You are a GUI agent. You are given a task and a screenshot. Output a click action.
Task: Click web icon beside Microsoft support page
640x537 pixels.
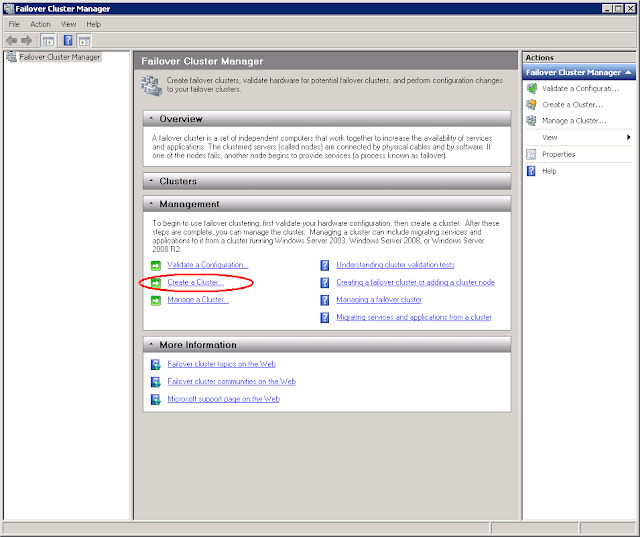156,399
